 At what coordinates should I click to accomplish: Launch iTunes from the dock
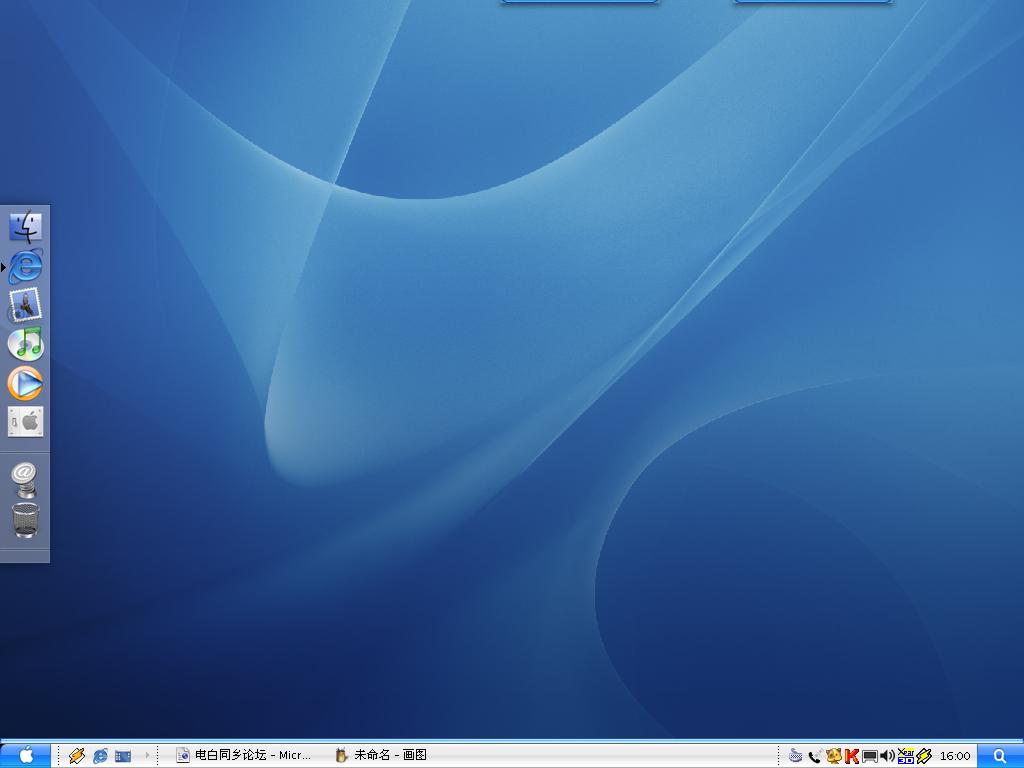pos(26,343)
